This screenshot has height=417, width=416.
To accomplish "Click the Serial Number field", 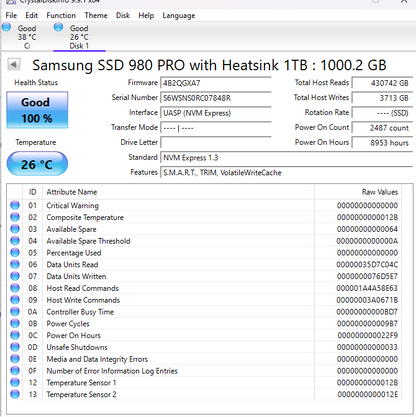I will coord(216,98).
